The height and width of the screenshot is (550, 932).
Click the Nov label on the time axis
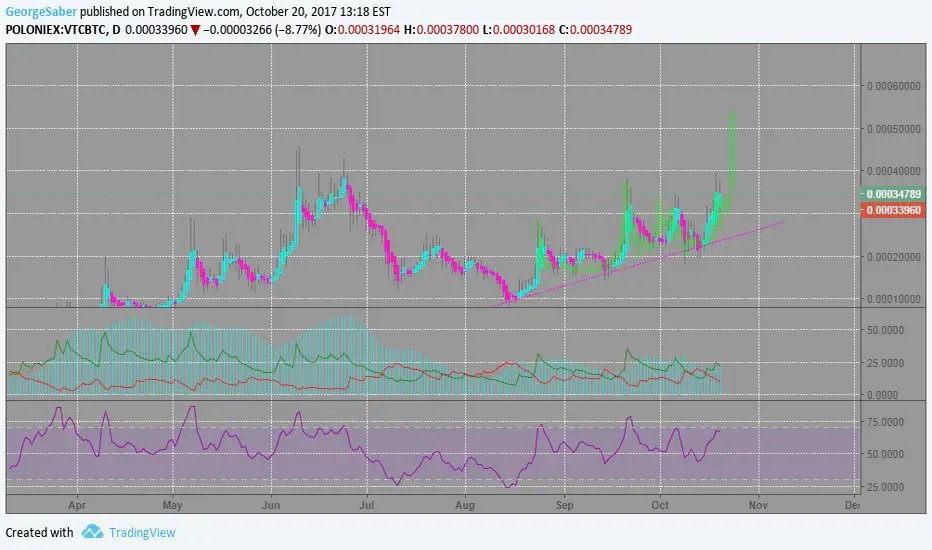coord(758,505)
